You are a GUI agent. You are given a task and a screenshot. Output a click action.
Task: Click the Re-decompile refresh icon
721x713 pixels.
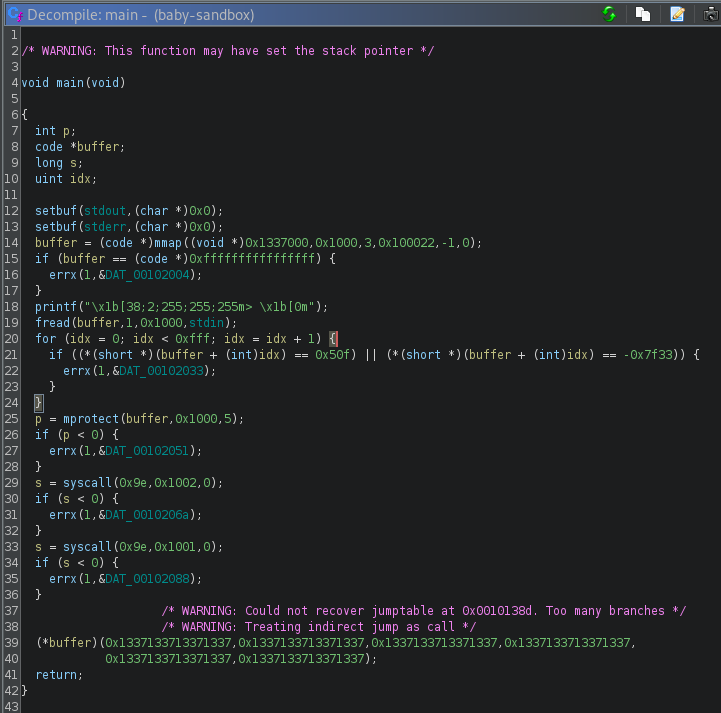pos(609,14)
